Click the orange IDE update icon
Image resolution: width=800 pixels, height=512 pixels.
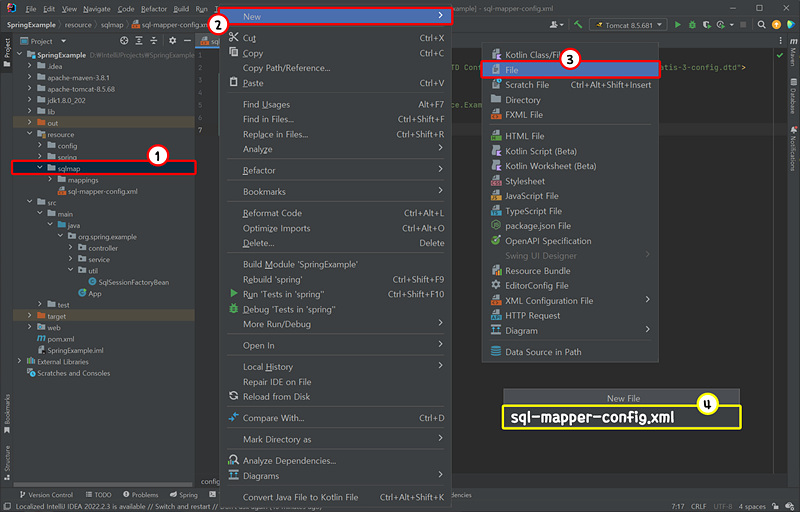[x=777, y=24]
